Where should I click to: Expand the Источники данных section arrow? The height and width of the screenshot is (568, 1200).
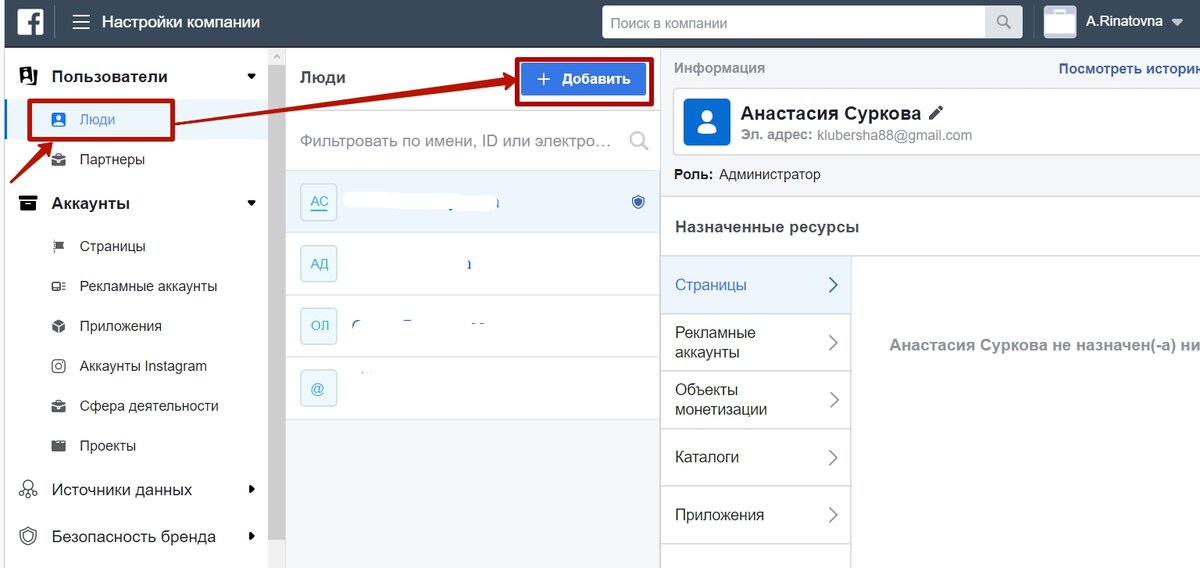pos(252,490)
